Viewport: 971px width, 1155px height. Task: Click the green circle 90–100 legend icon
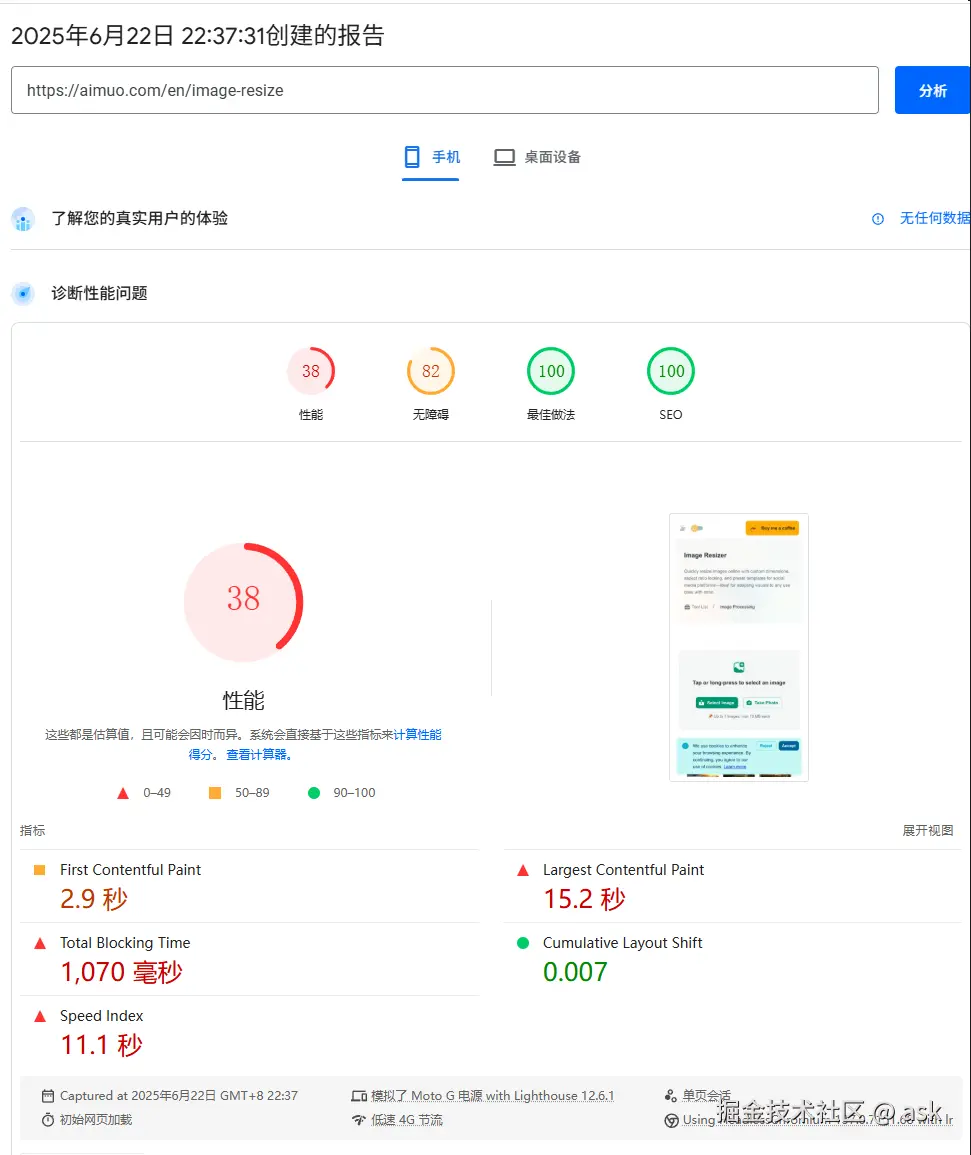click(x=314, y=793)
